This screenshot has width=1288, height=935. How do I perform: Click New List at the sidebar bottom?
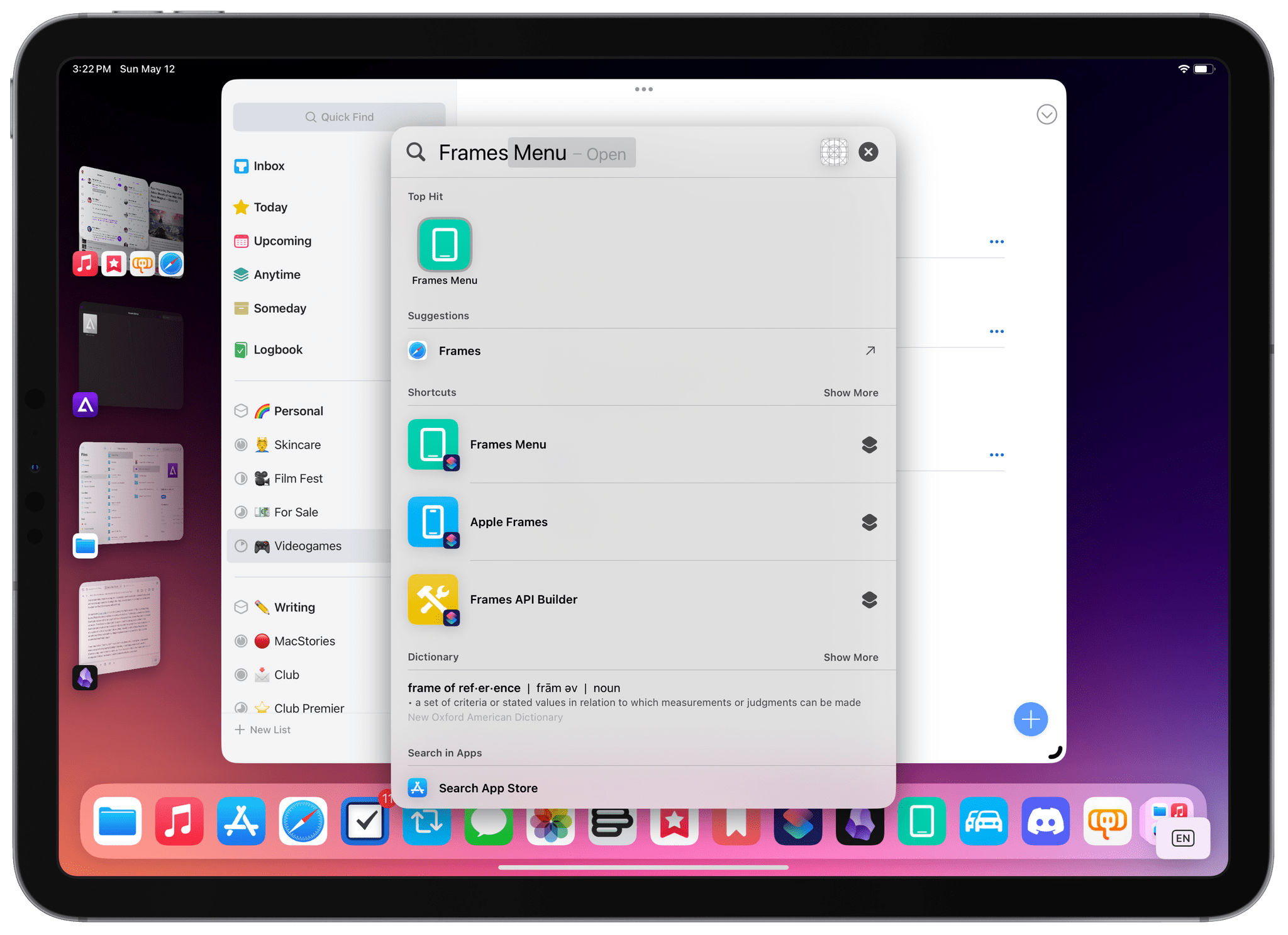click(x=262, y=730)
